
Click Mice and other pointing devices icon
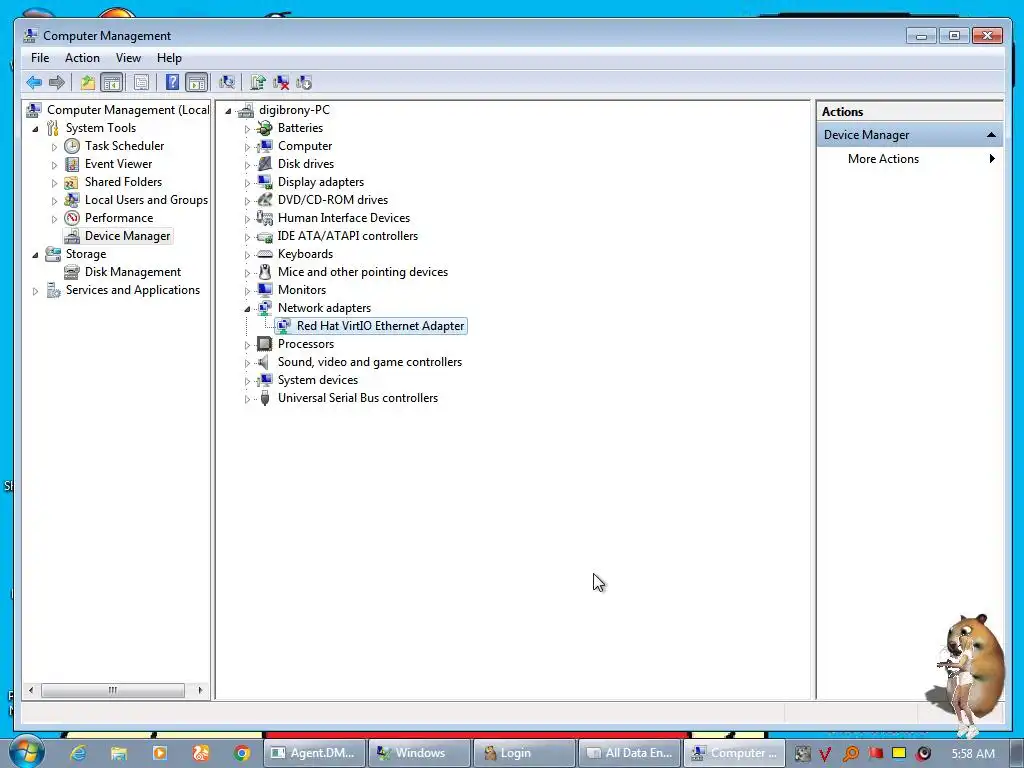[264, 272]
